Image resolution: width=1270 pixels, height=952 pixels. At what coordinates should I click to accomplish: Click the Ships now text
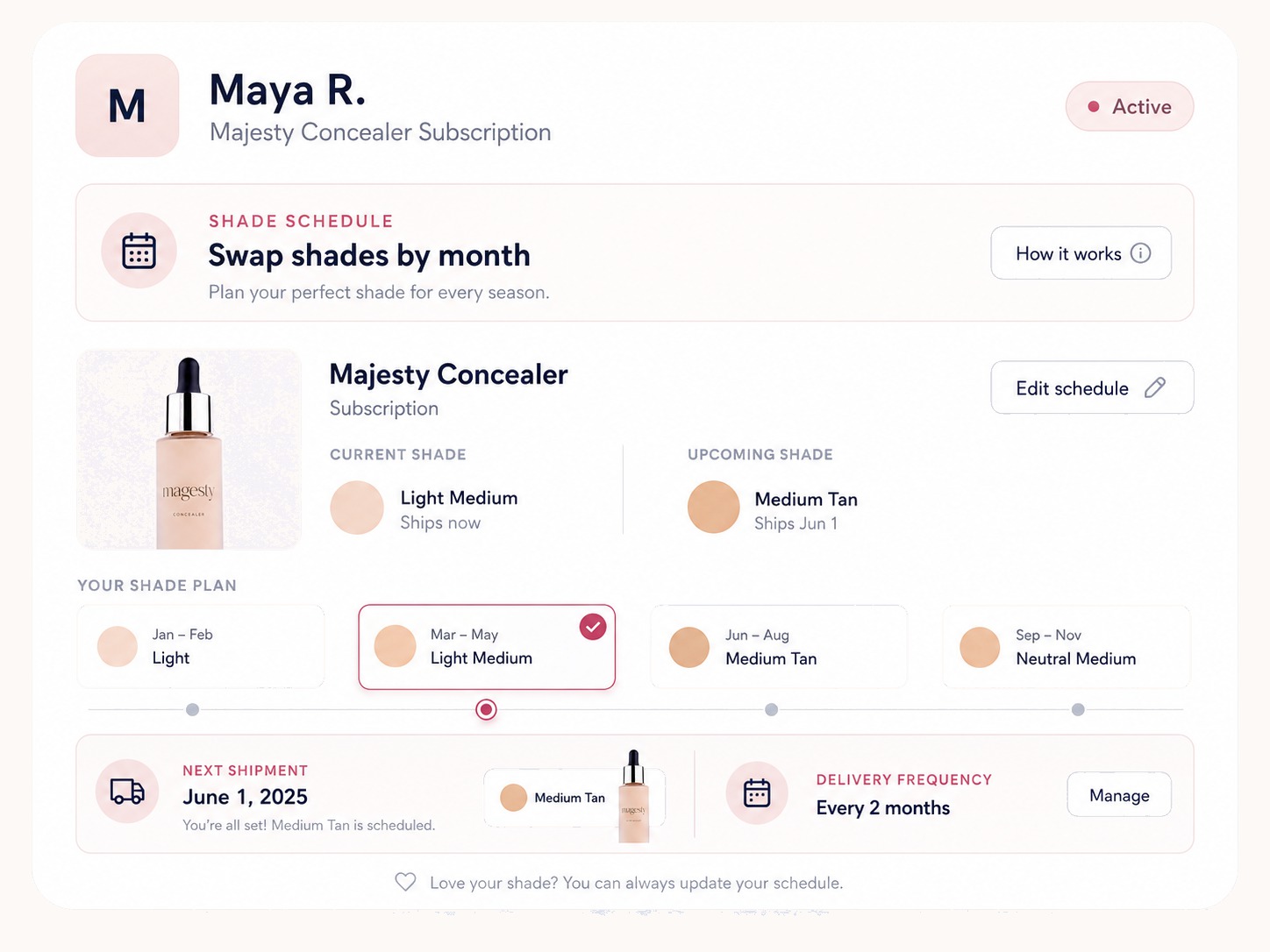[x=440, y=522]
